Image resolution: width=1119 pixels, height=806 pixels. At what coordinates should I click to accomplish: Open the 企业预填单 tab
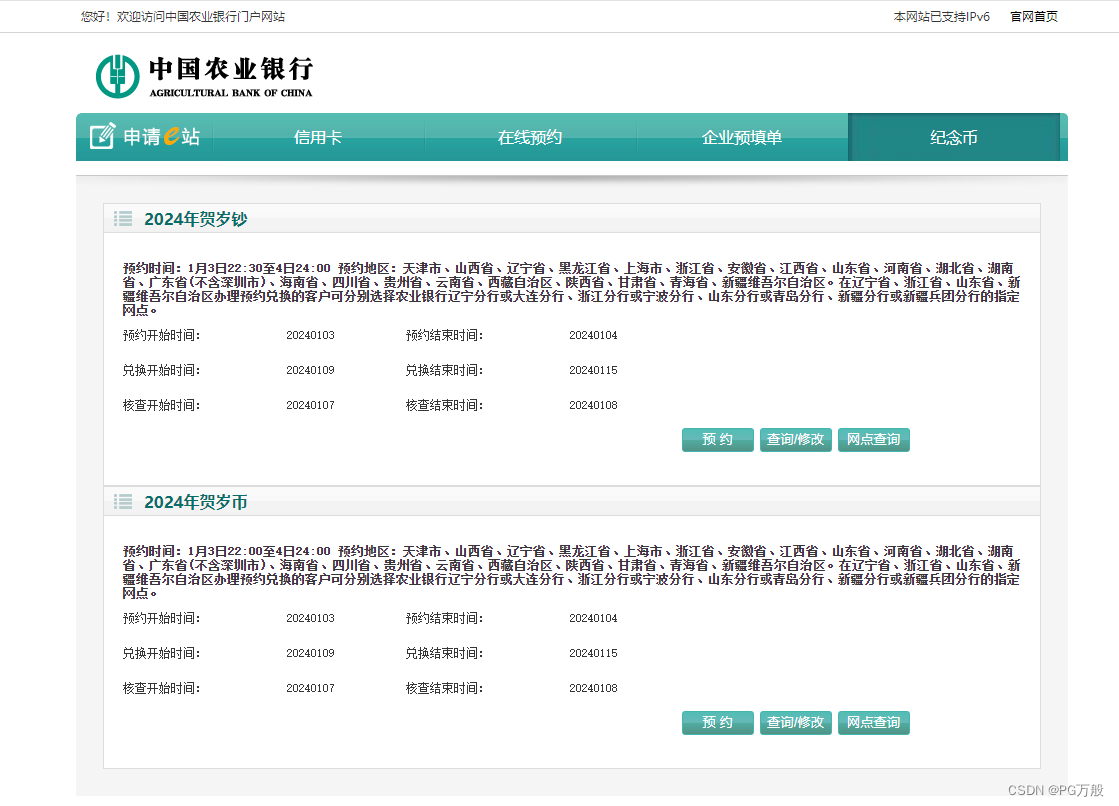click(x=742, y=137)
